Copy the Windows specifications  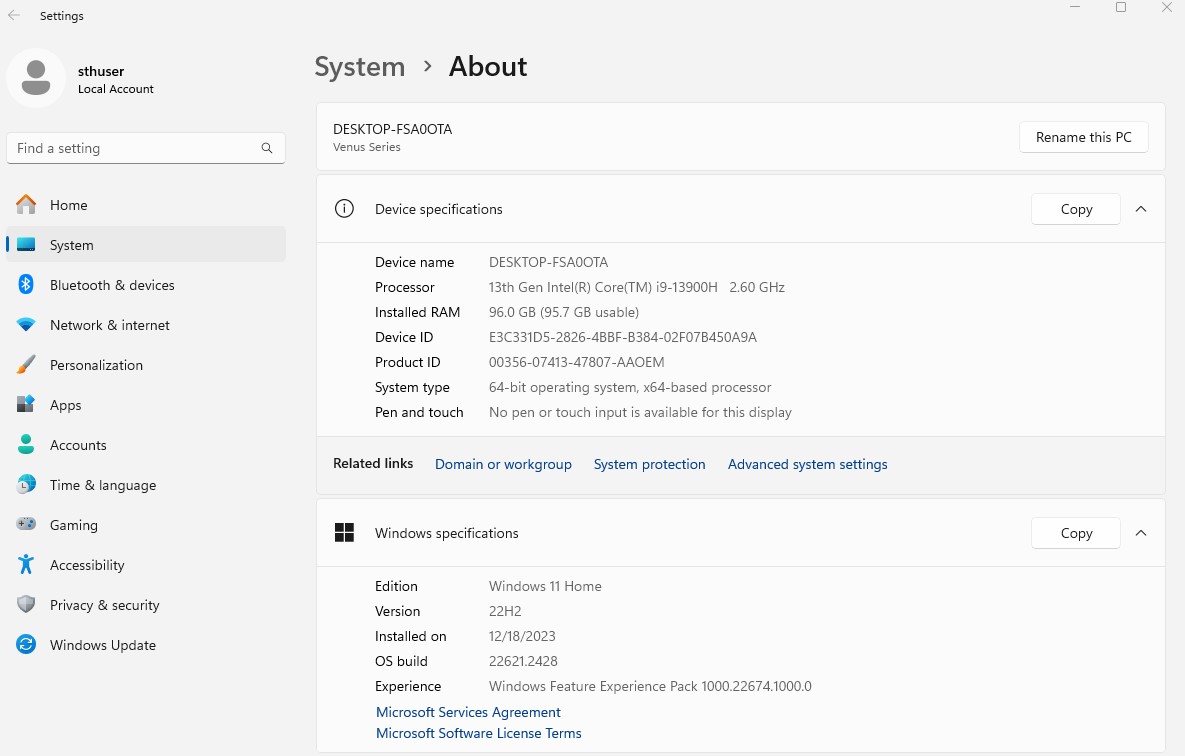pos(1076,533)
